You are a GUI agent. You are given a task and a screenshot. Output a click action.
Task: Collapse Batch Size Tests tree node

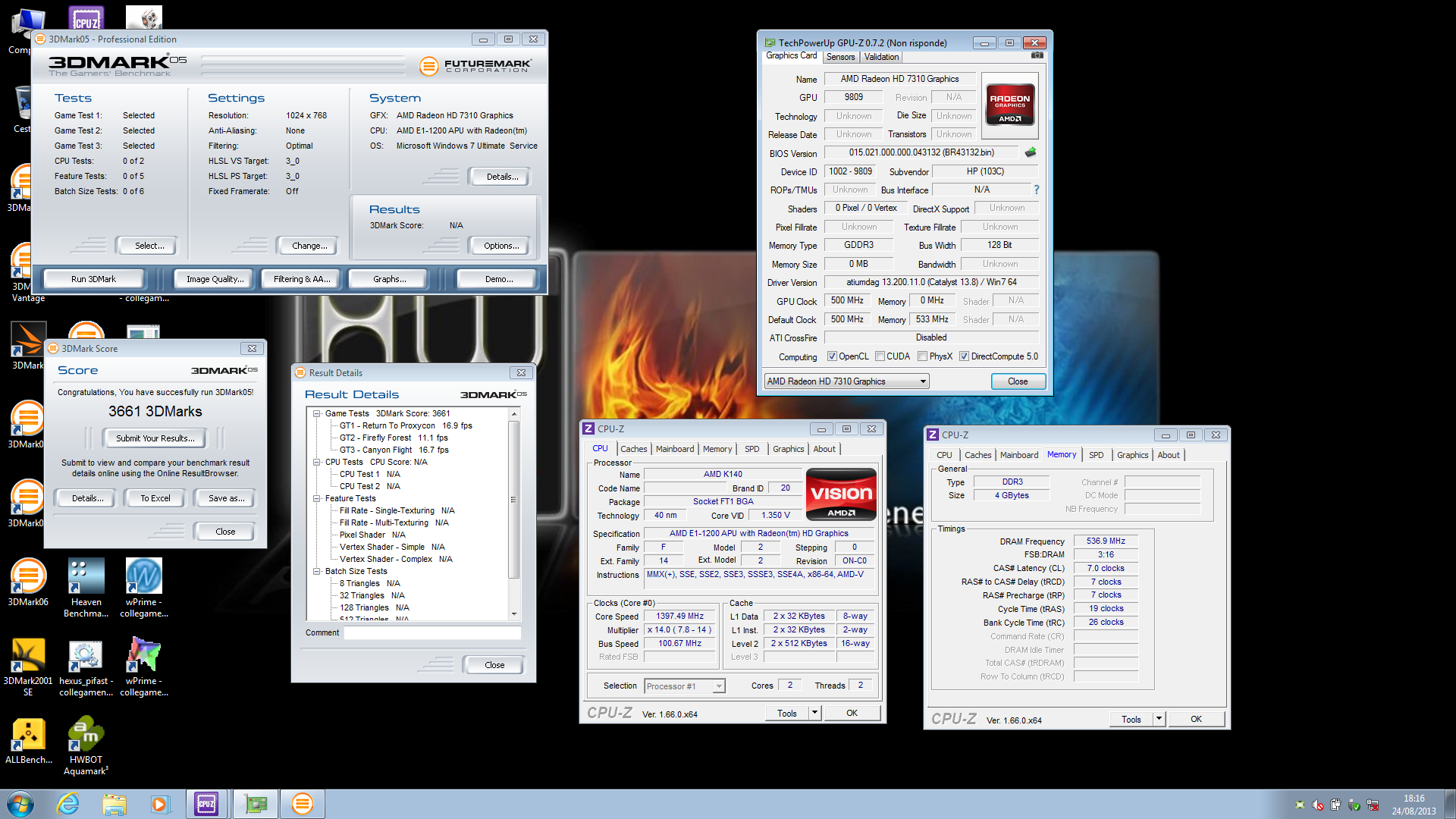[317, 571]
